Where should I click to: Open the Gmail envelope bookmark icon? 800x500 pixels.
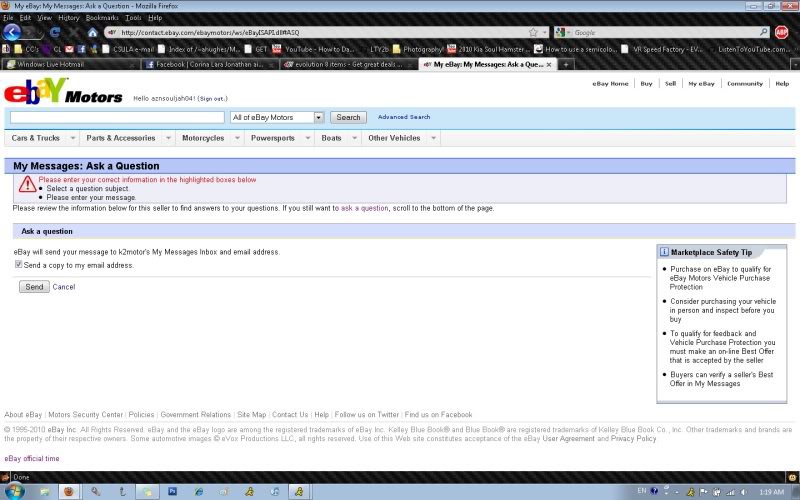(69, 49)
